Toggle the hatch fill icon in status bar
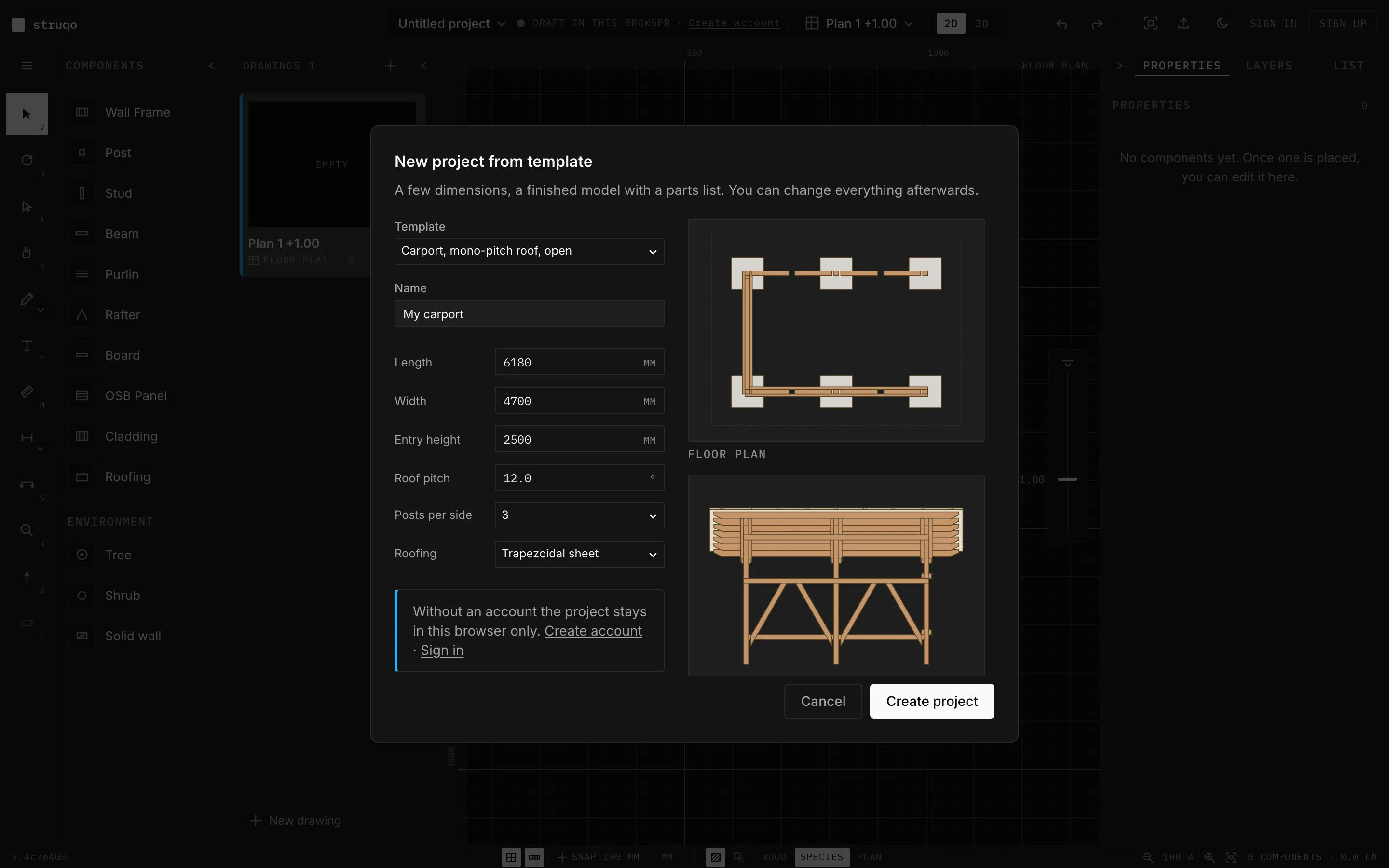This screenshot has height=868, width=1389. 715,857
